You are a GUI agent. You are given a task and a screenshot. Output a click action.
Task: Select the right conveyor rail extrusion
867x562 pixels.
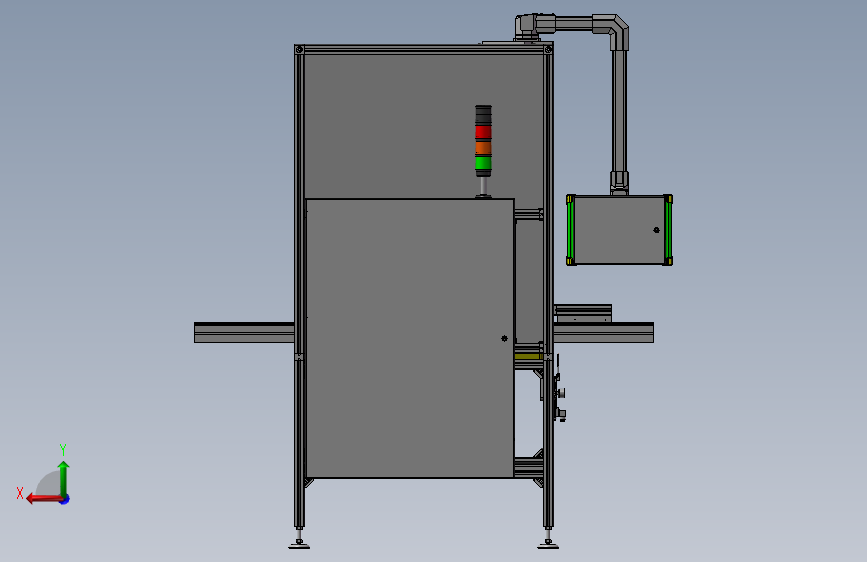point(603,332)
